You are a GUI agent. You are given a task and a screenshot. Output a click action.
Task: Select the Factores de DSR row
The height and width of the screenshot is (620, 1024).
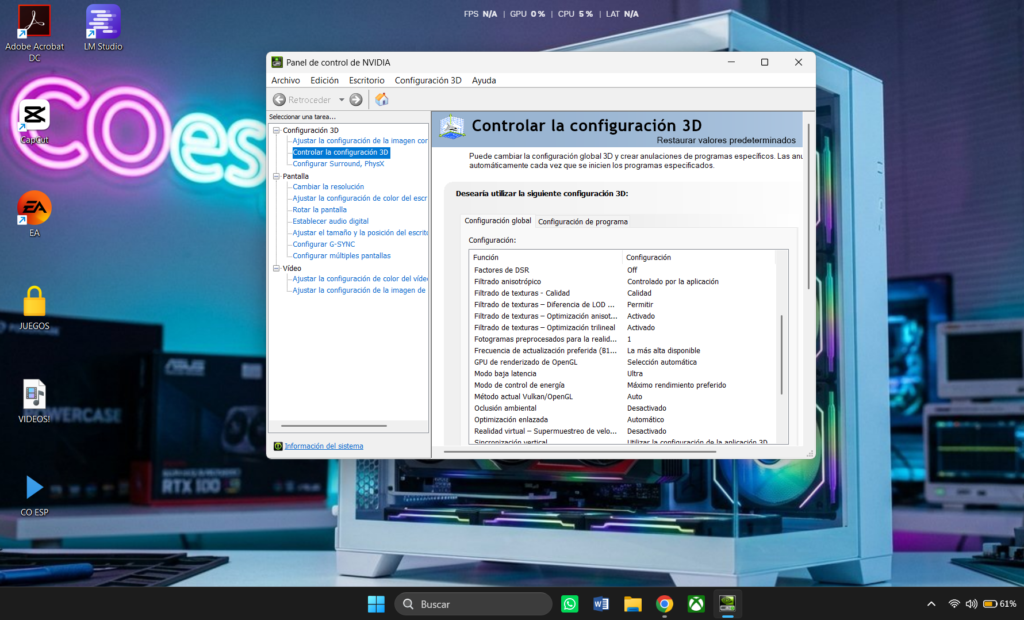coord(622,270)
